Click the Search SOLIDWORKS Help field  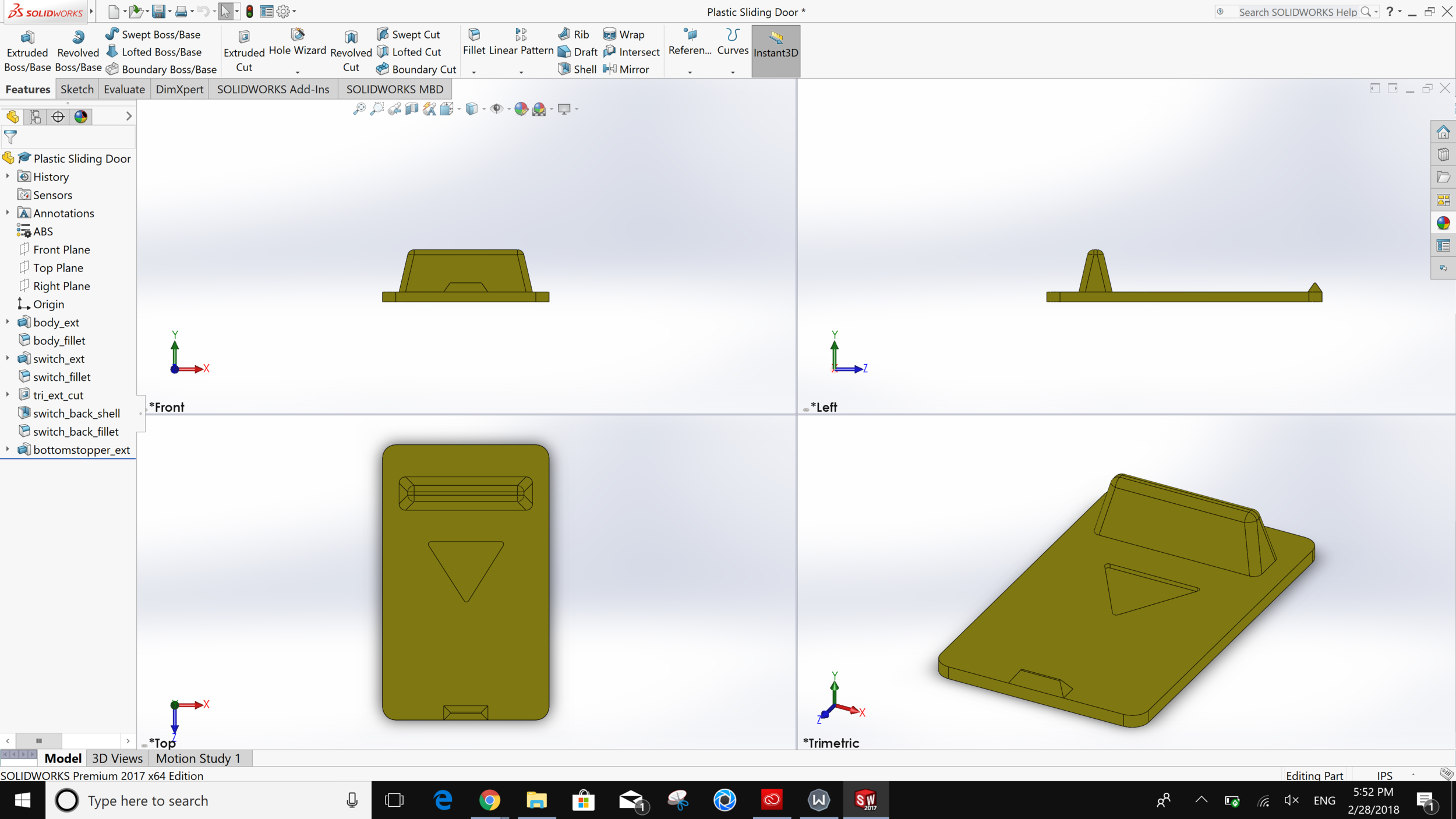coord(1297,12)
